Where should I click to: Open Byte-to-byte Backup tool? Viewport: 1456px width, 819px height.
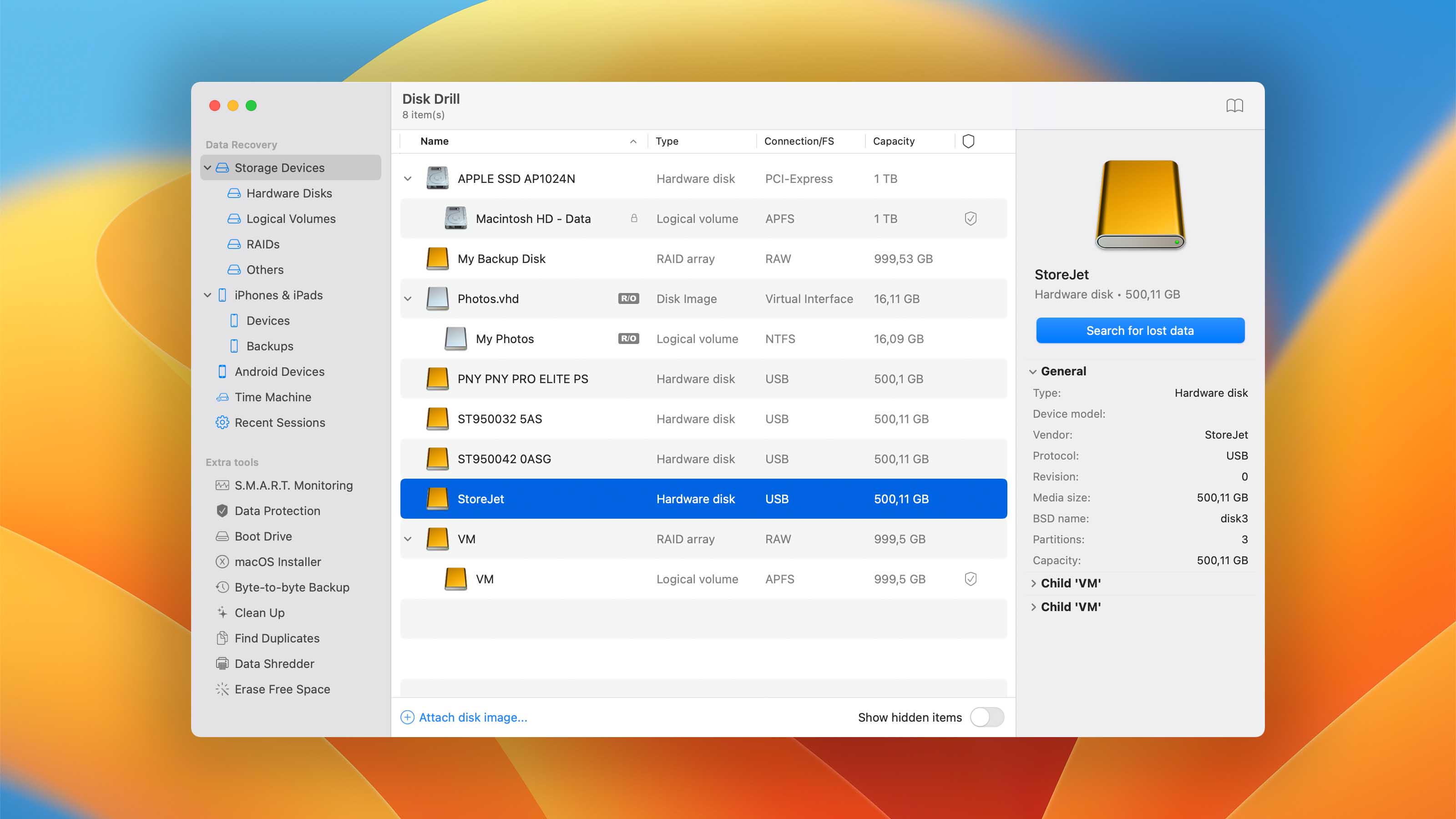click(292, 587)
